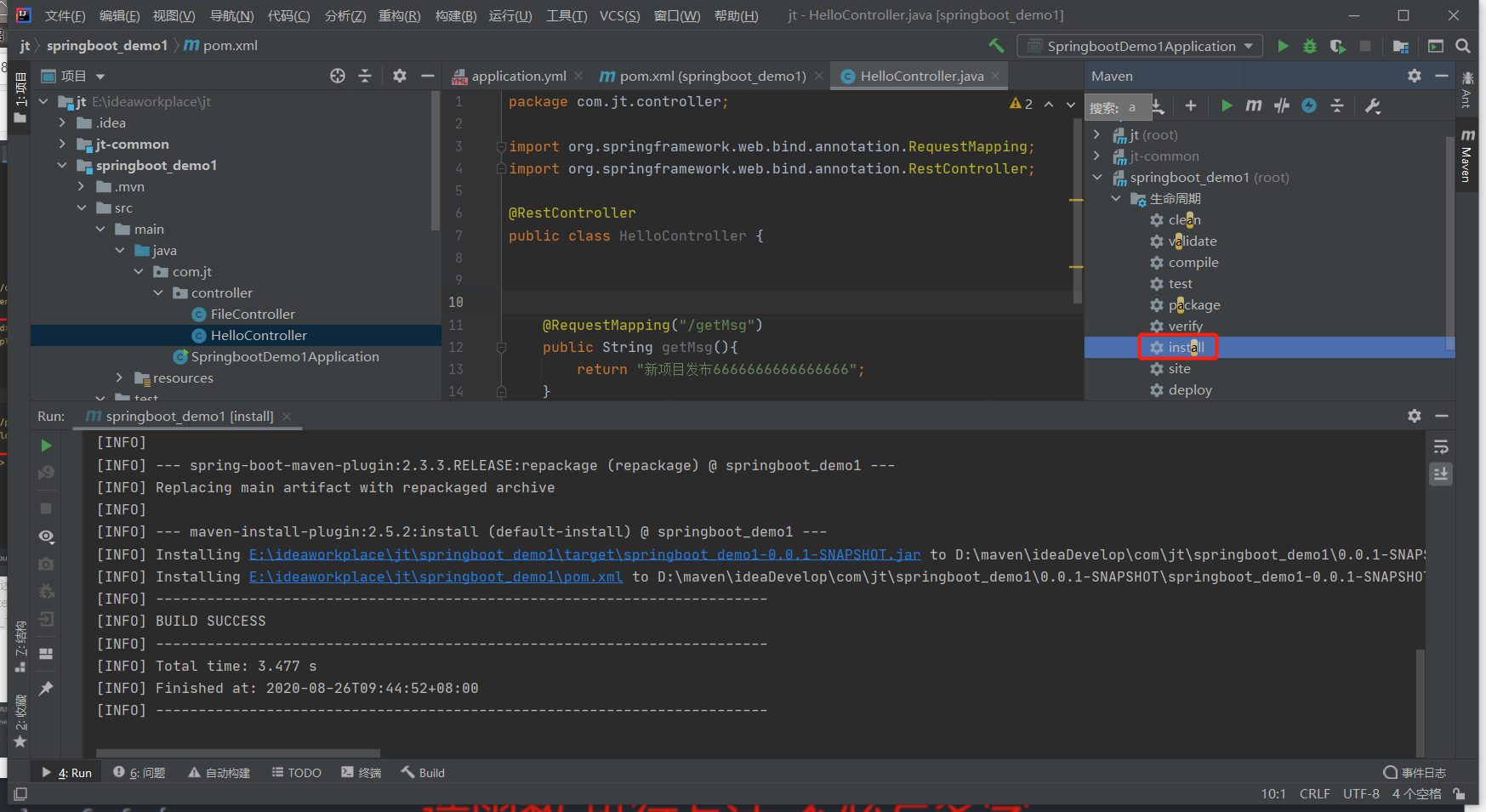Add Maven project with plus icon
1486x812 pixels.
point(1191,105)
